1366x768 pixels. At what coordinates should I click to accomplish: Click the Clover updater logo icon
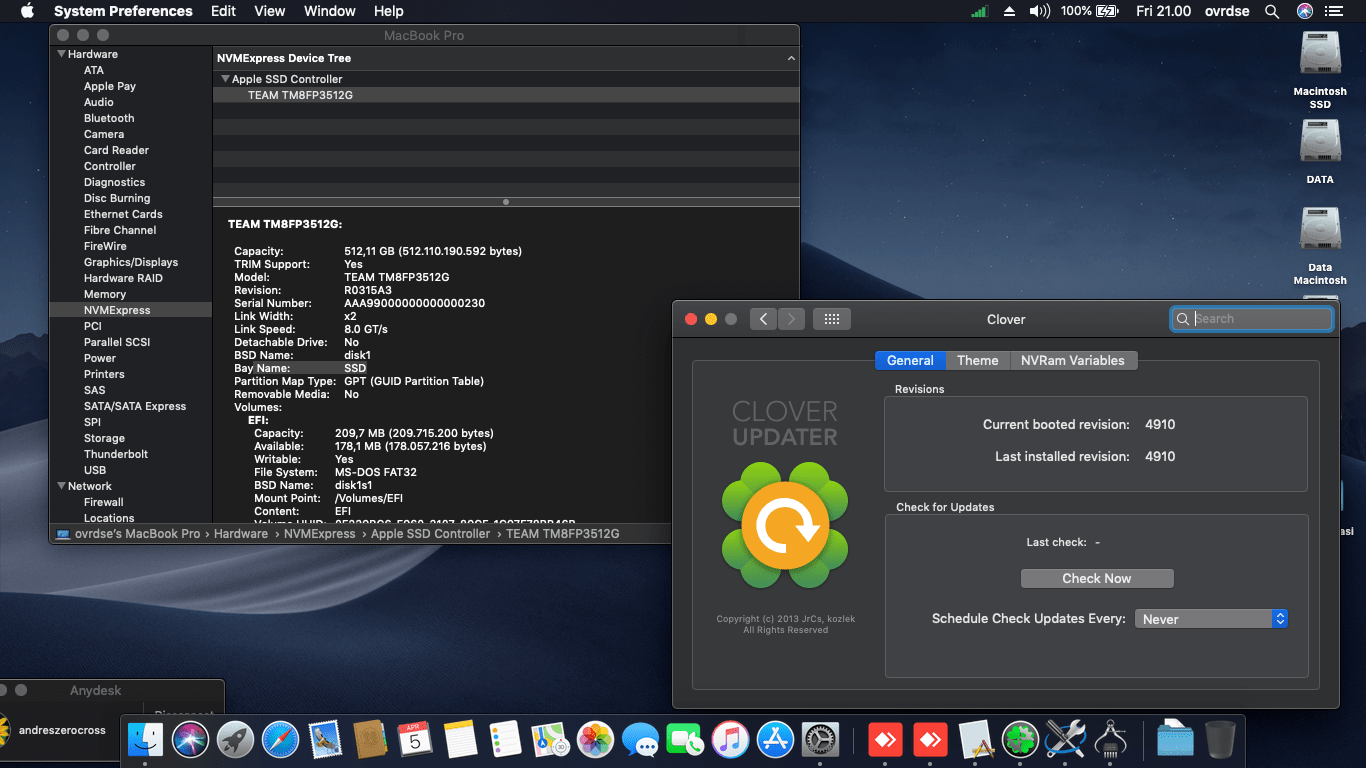pos(785,525)
